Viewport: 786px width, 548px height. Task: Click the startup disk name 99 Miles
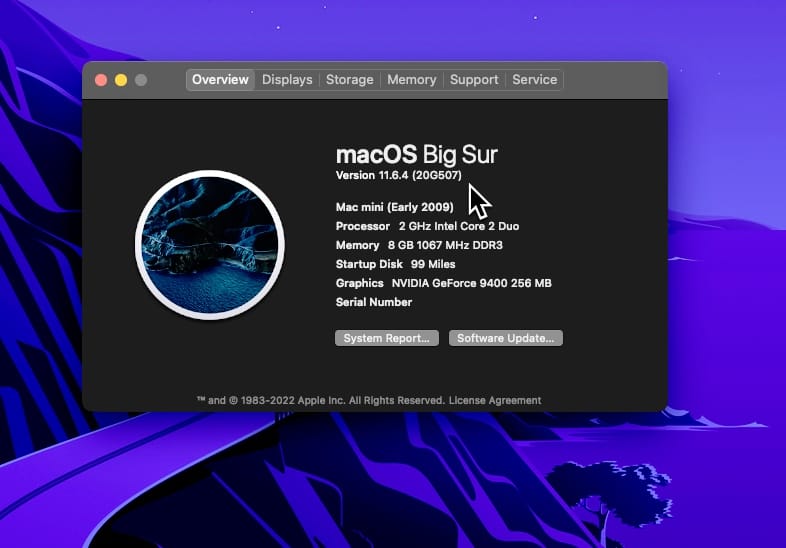point(433,264)
